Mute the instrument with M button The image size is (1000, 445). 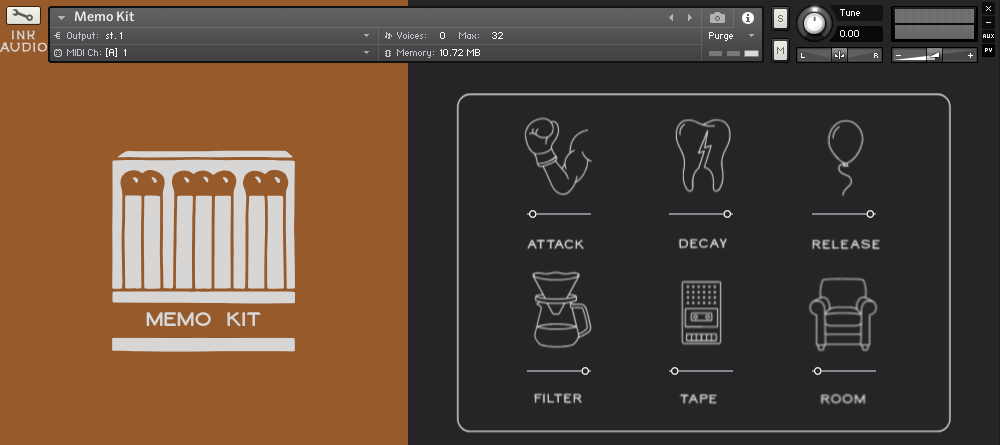click(780, 50)
